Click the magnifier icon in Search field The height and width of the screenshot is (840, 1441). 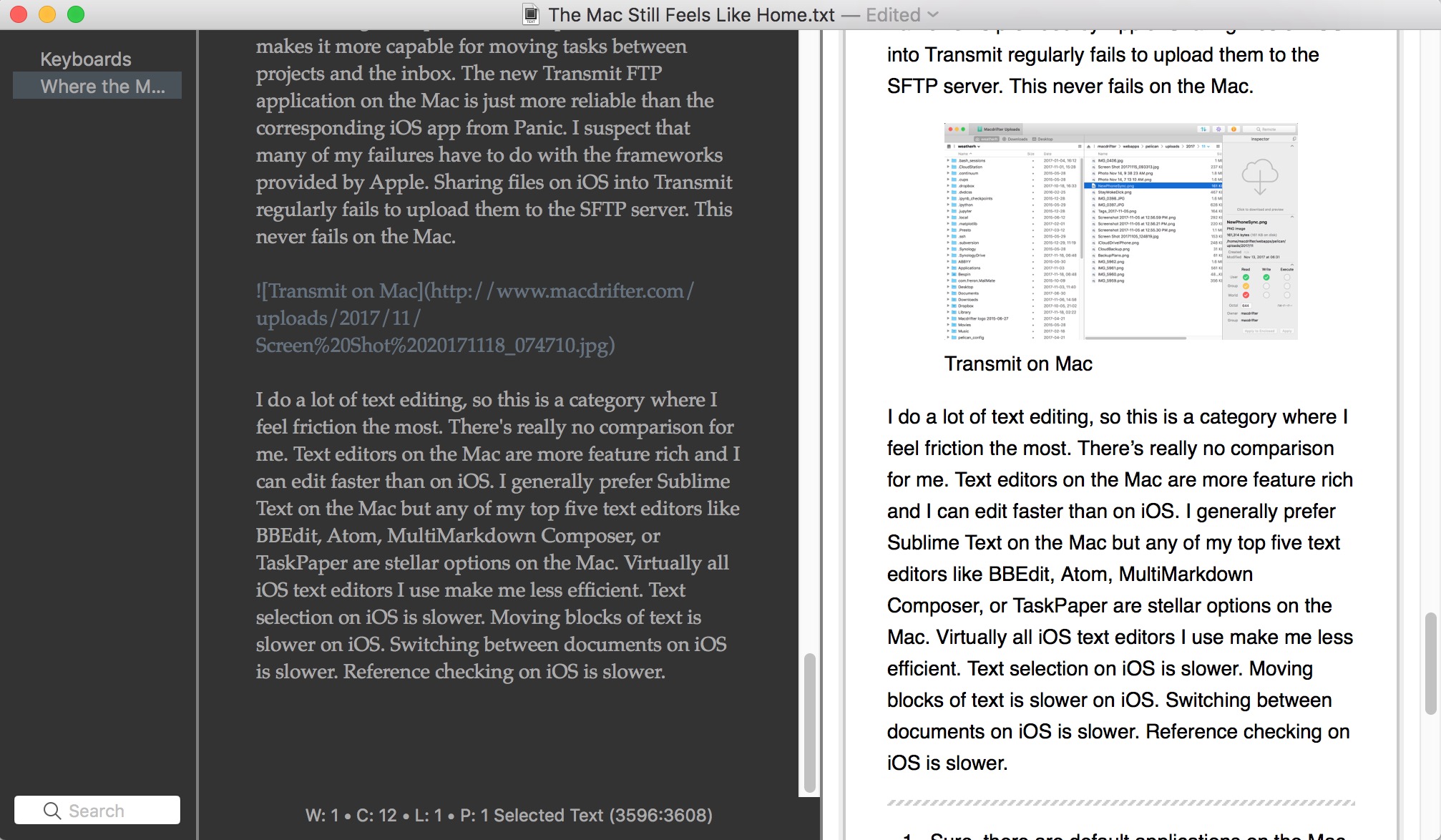pyautogui.click(x=52, y=810)
